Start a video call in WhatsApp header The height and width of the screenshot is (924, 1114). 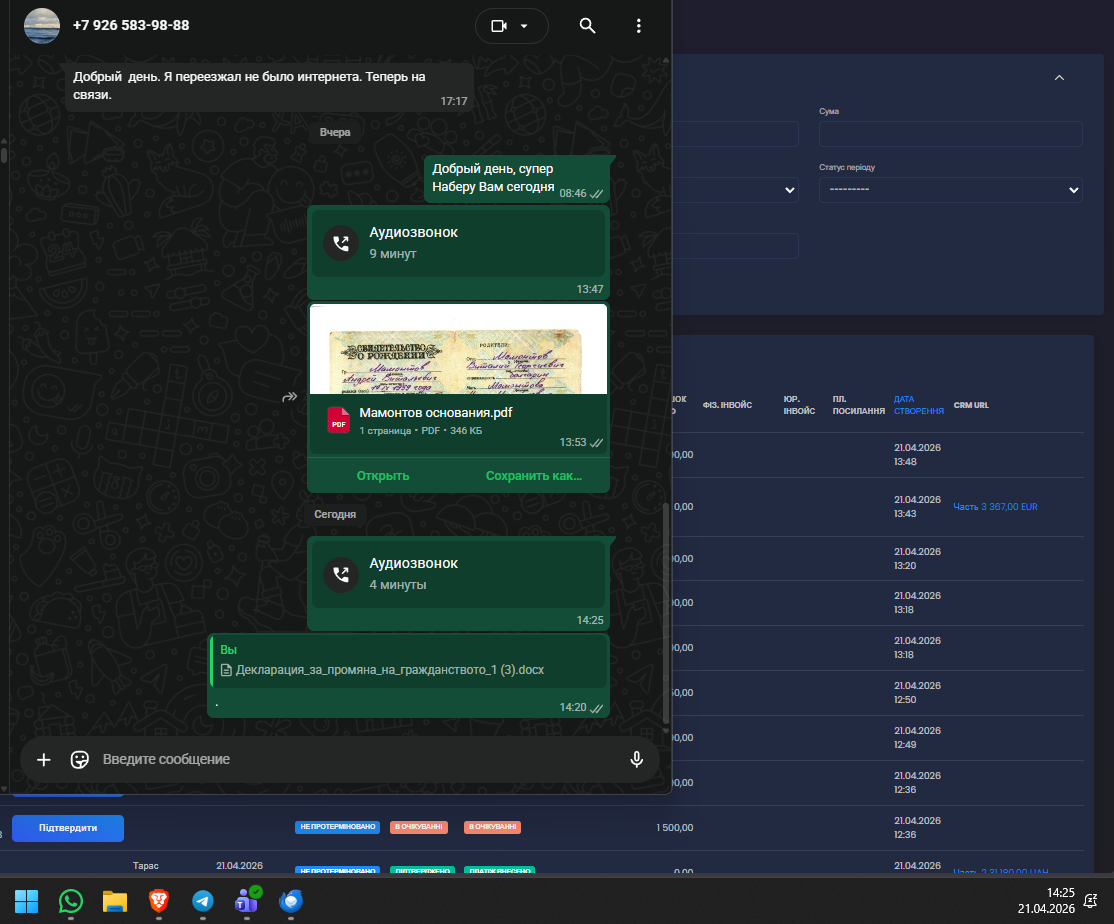point(499,26)
